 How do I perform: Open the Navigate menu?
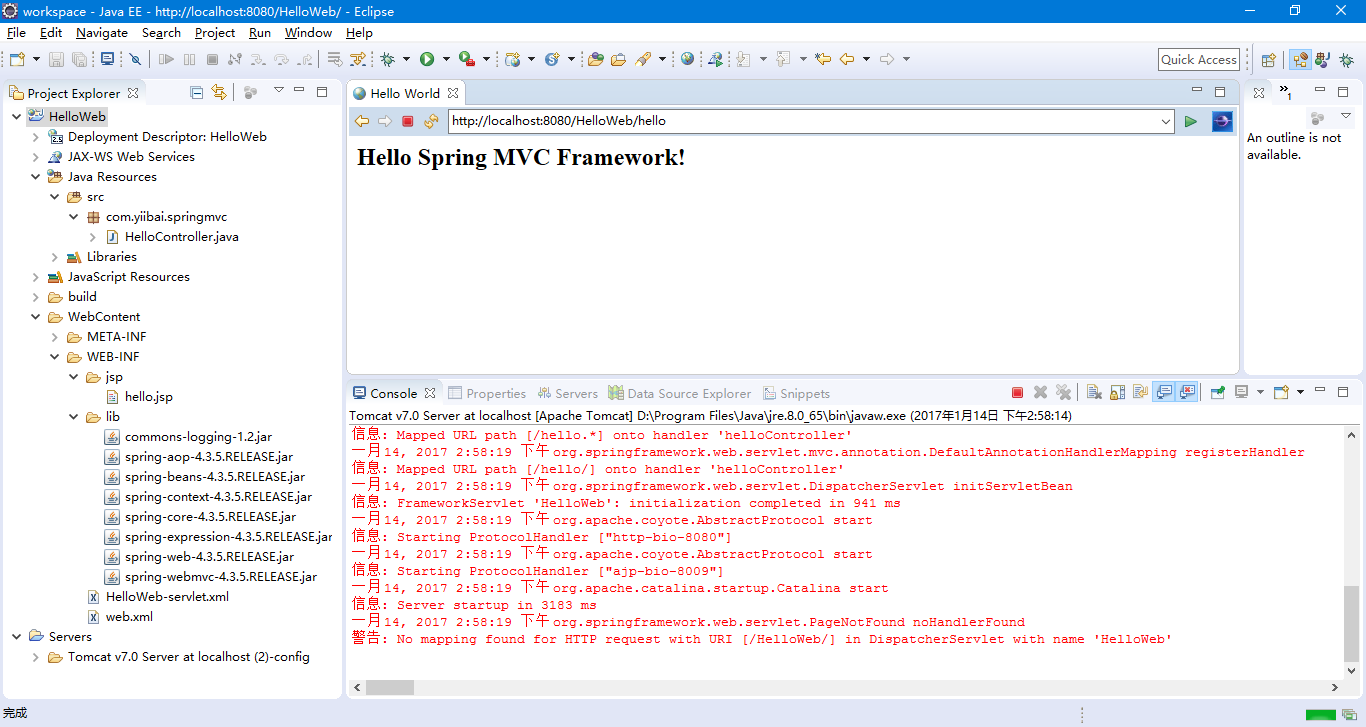[101, 33]
